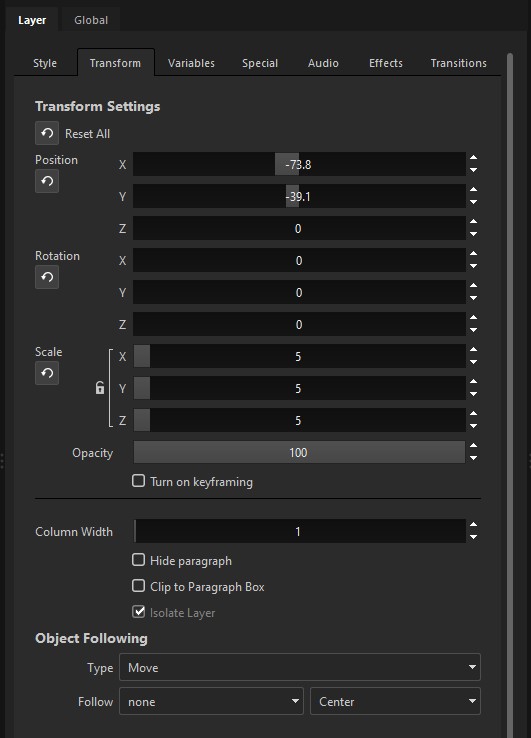Reset the Scale values
This screenshot has width=531, height=738.
[x=47, y=373]
